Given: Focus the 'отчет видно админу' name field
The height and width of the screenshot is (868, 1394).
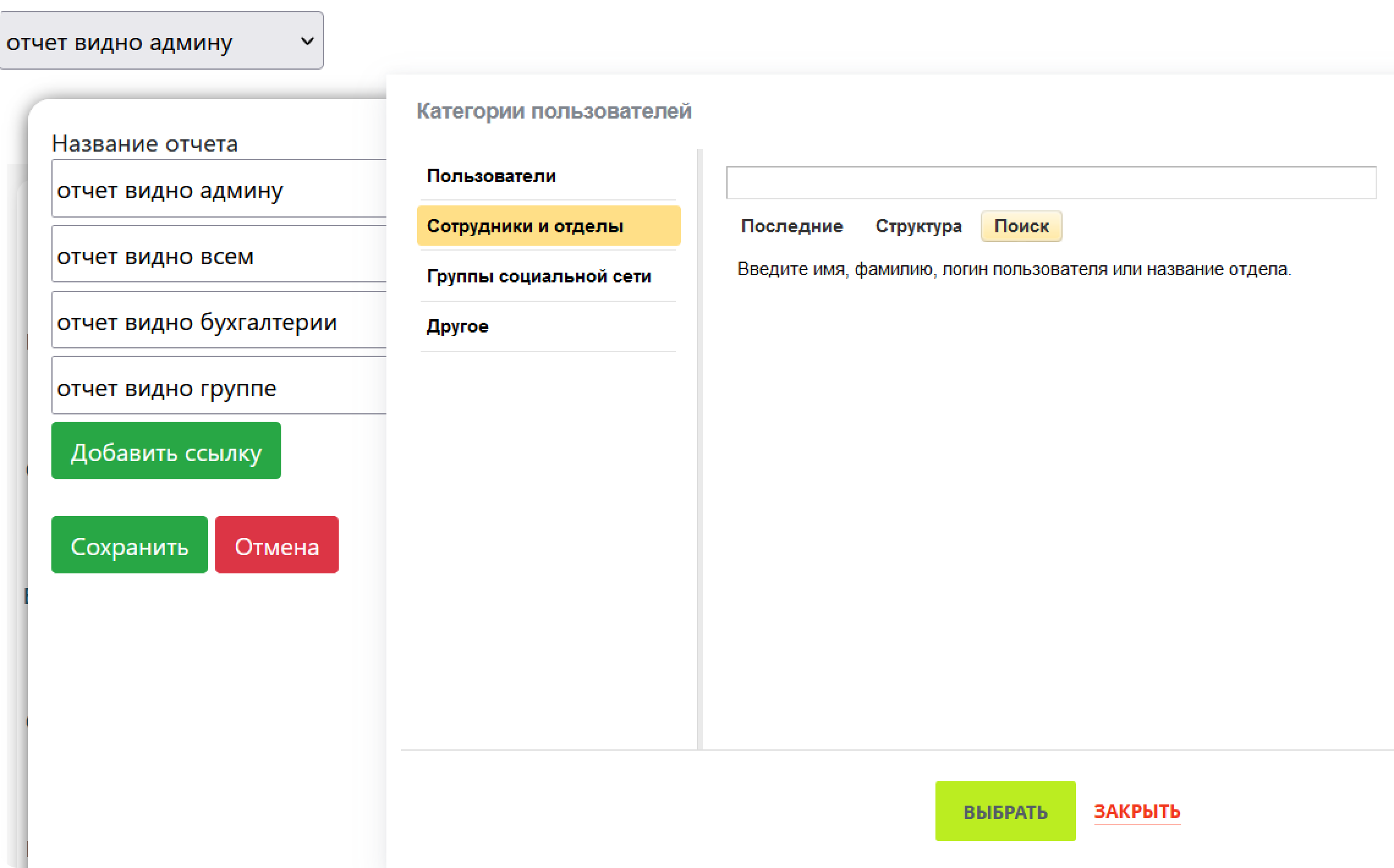Looking at the screenshot, I should tap(220, 189).
